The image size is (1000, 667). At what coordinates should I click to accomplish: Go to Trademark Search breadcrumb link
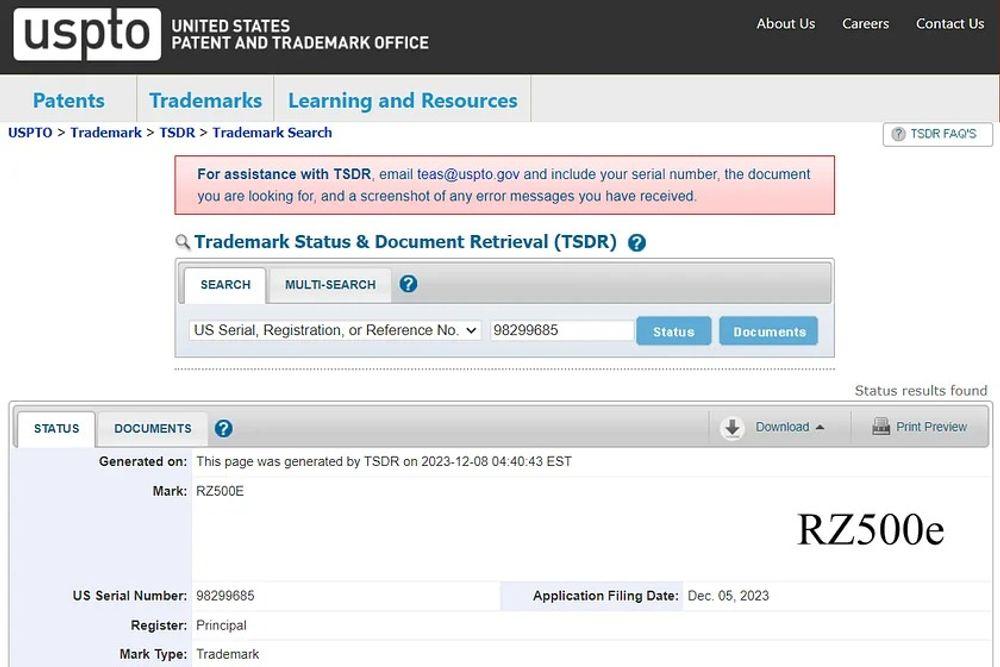(x=272, y=132)
